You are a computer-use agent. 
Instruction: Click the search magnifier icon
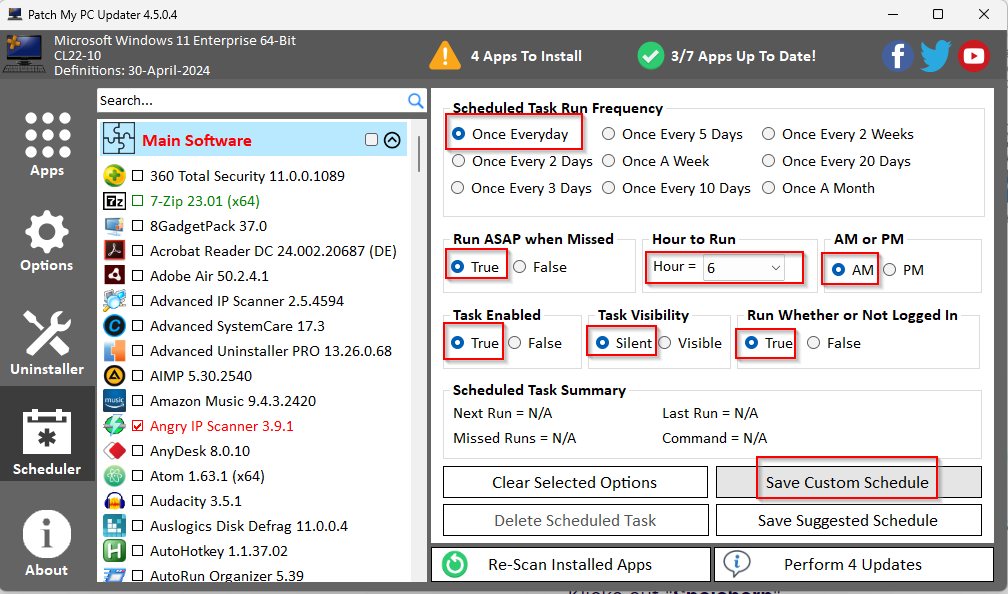click(416, 100)
